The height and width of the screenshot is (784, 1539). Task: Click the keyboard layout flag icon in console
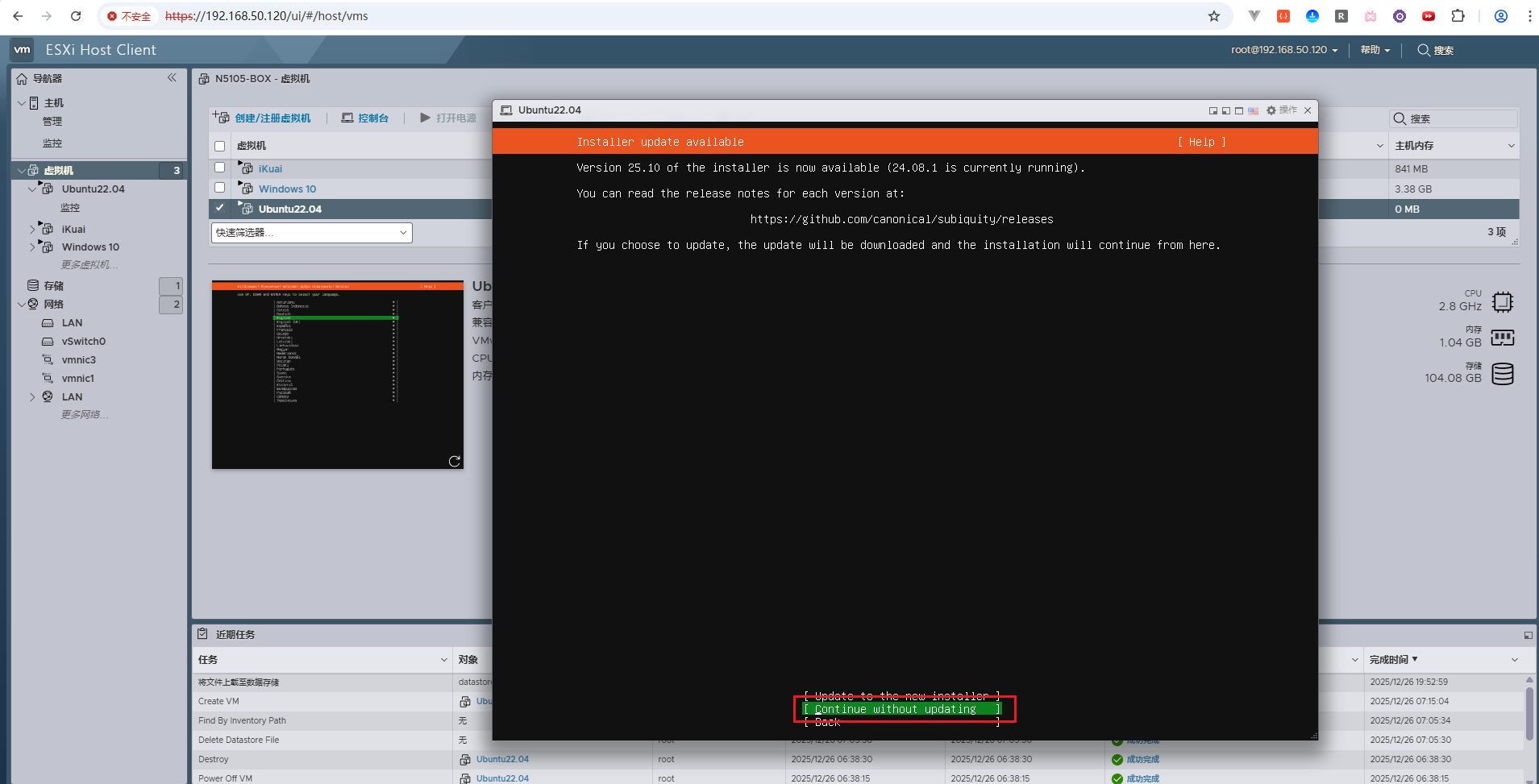point(1253,110)
